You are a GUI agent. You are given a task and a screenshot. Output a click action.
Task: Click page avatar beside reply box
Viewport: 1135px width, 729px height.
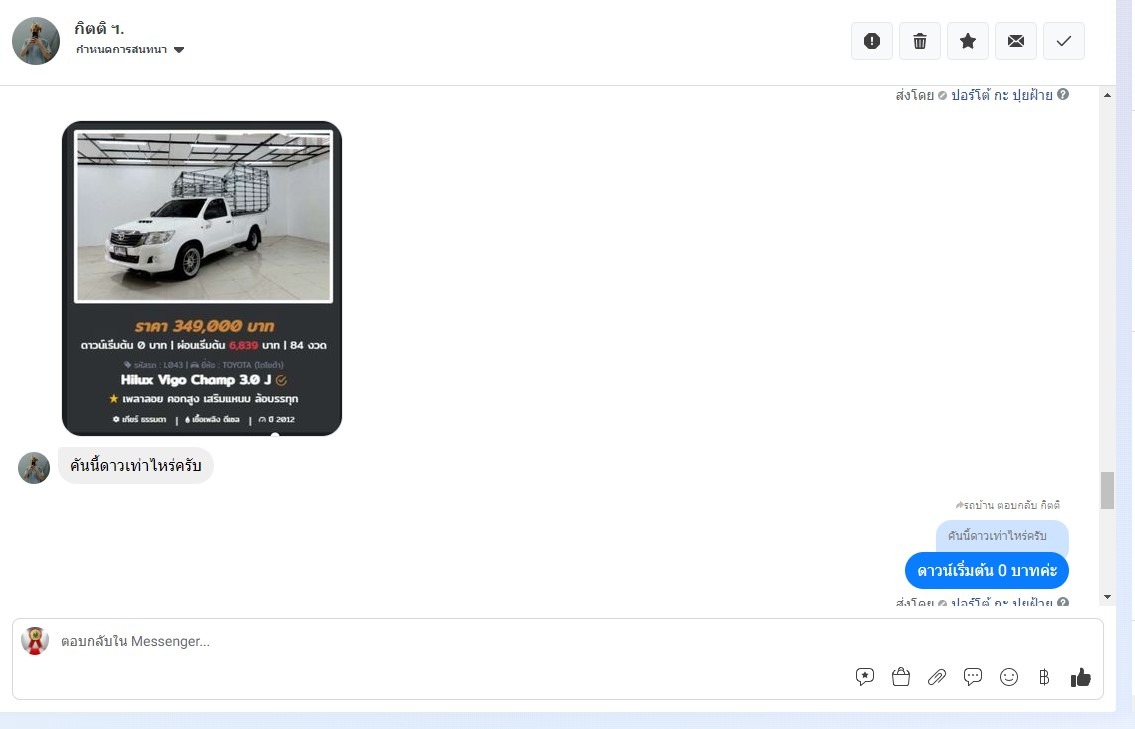pos(35,641)
